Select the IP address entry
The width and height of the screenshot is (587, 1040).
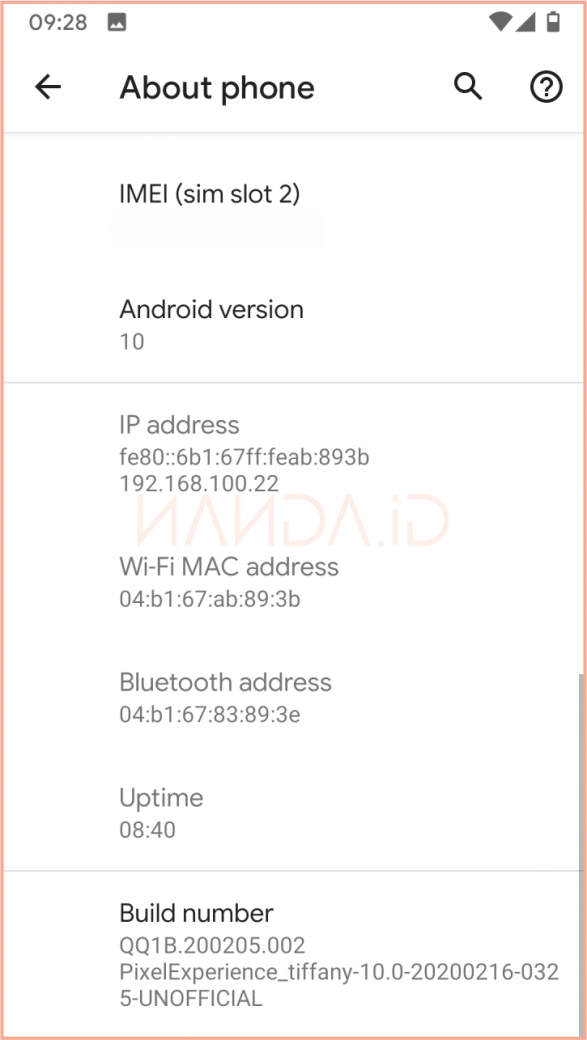coord(293,454)
